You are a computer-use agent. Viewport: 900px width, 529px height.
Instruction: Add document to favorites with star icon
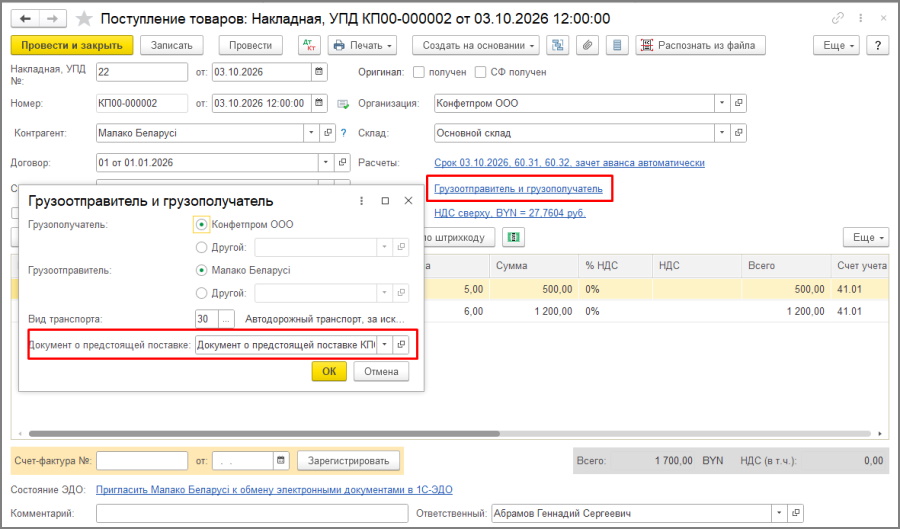tap(84, 19)
